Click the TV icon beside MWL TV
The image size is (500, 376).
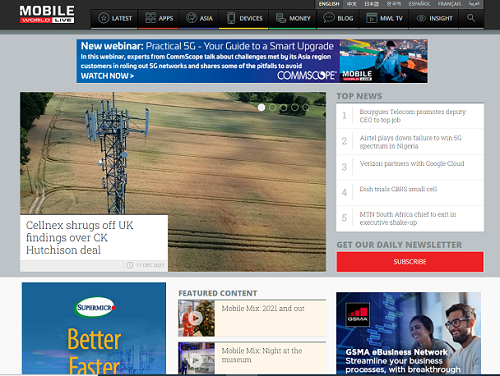pos(371,18)
